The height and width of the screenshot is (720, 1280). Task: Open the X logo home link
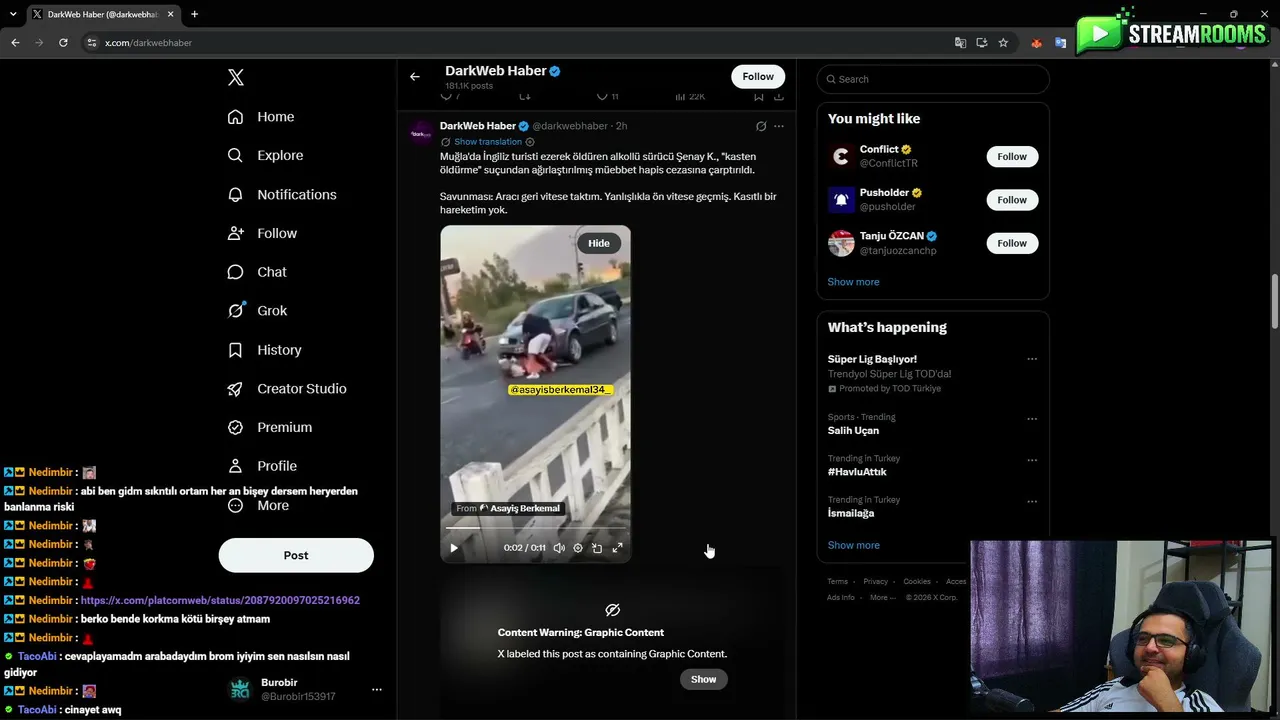pos(236,78)
